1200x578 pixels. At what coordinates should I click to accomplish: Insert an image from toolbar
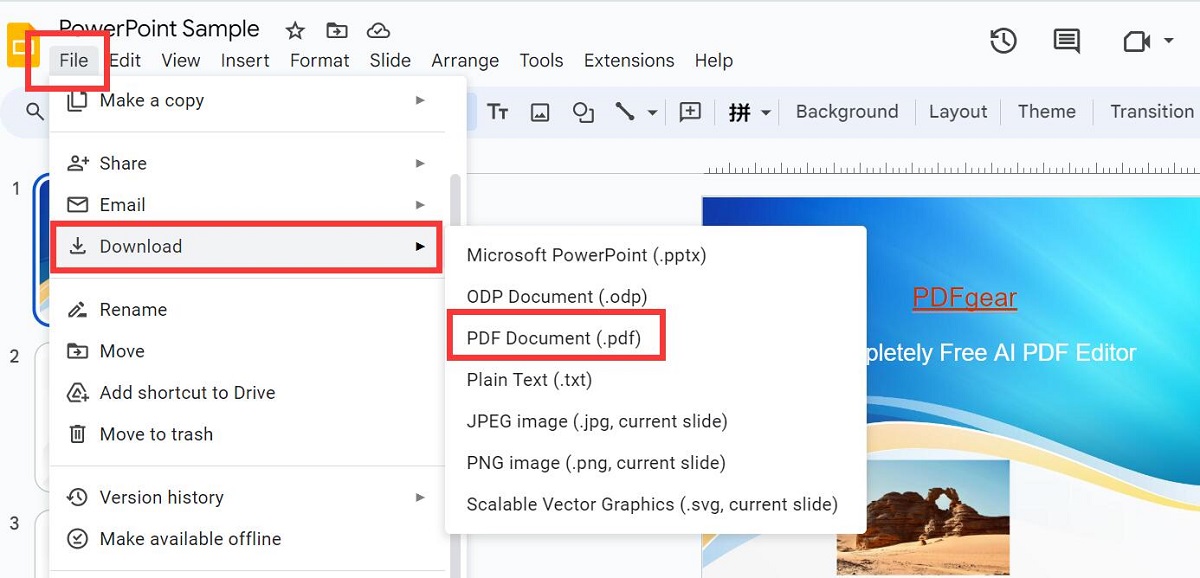pos(540,112)
